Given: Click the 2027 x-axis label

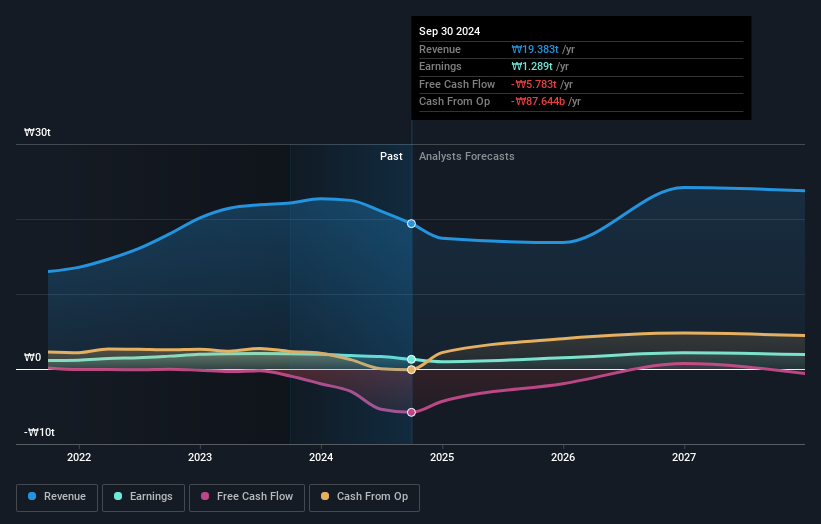Looking at the screenshot, I should (x=684, y=458).
